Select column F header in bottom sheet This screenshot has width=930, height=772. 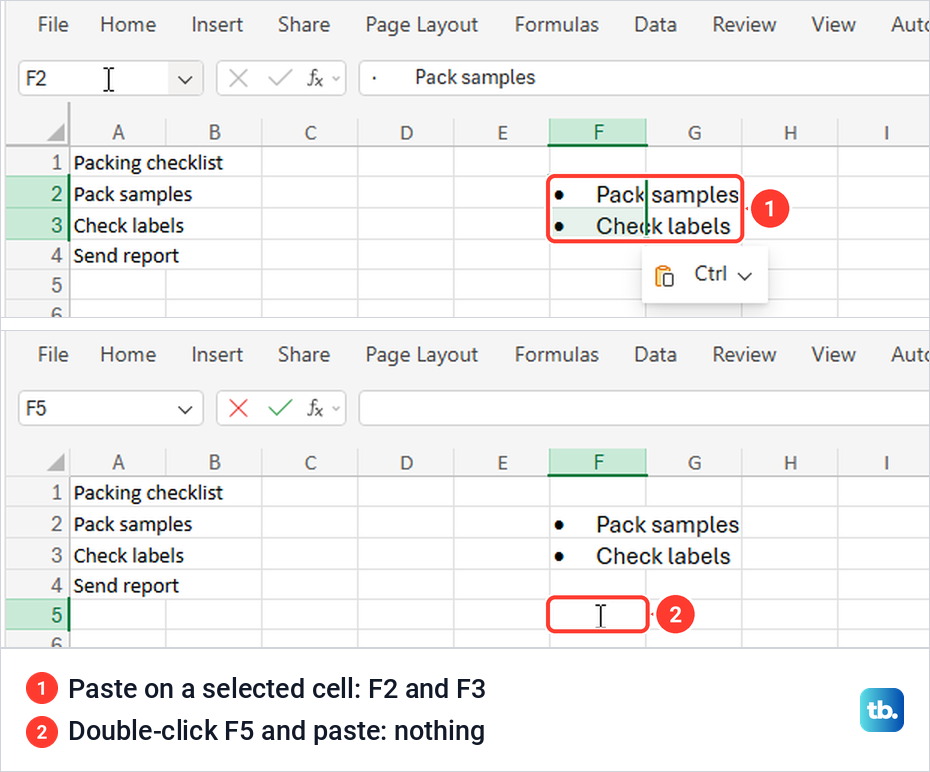598,462
